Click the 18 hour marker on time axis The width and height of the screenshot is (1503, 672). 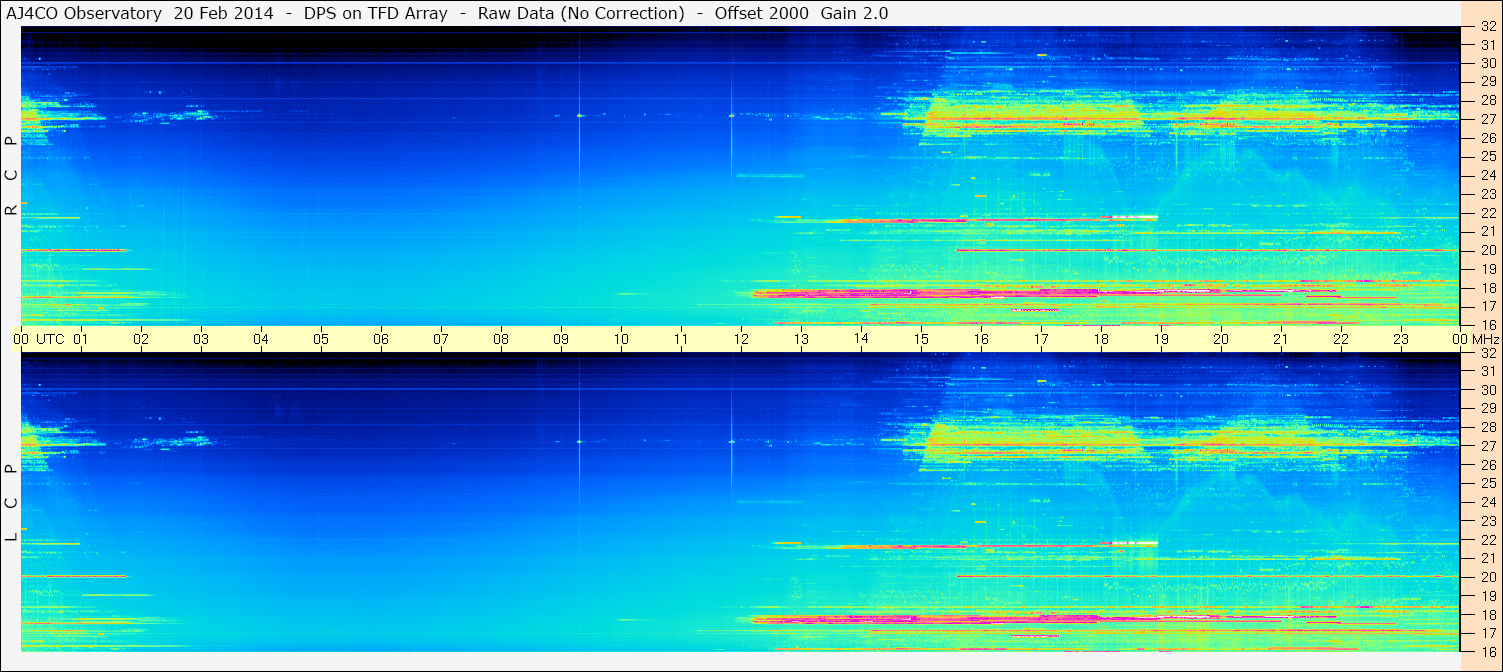click(x=1101, y=339)
